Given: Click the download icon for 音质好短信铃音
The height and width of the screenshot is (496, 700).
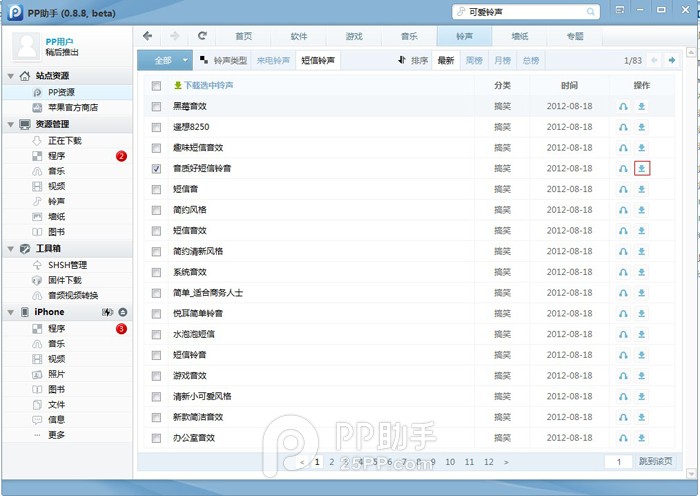Looking at the screenshot, I should [642, 169].
